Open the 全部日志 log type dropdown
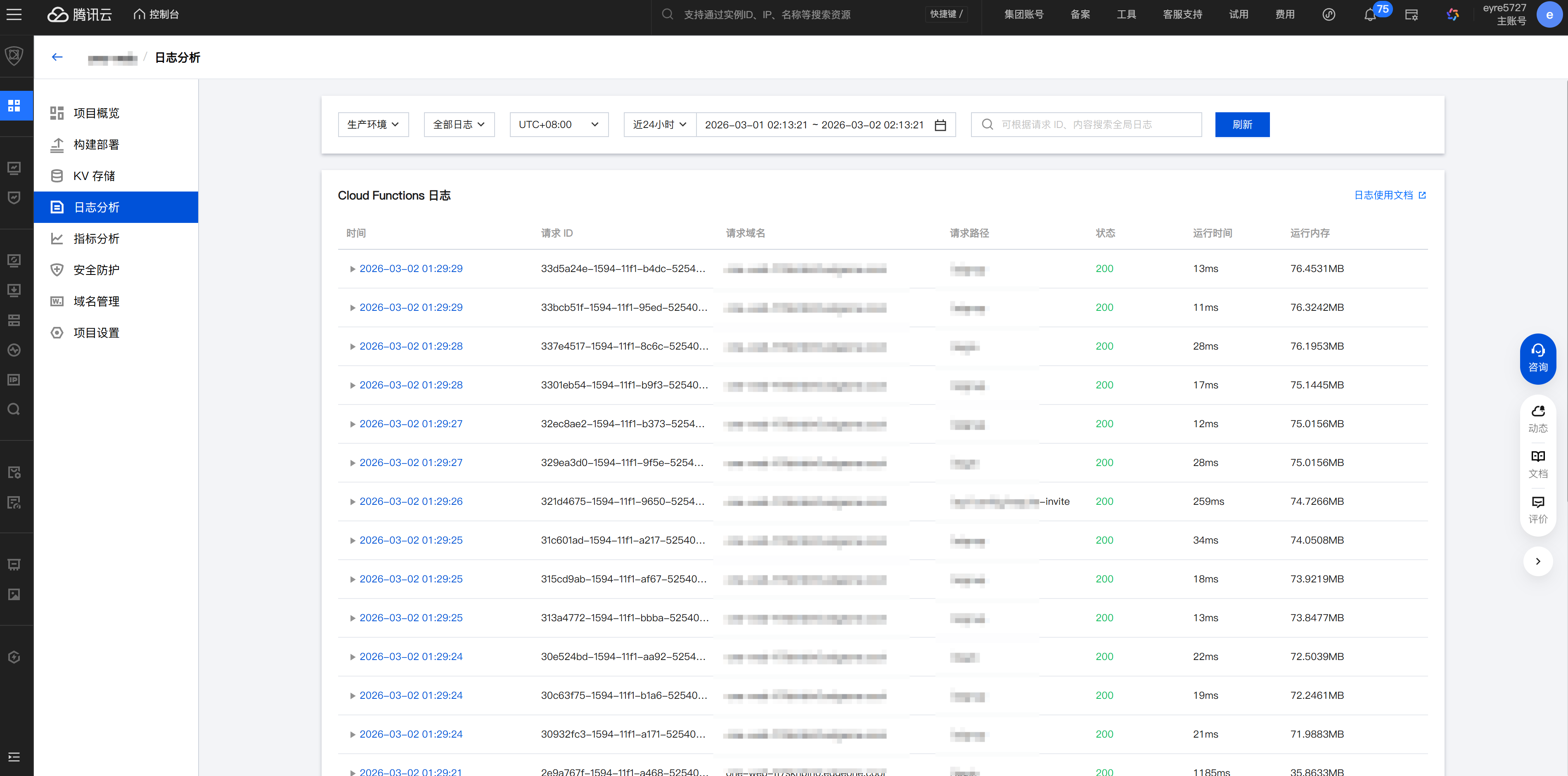Screen dimensions: 1568x776 (459, 125)
